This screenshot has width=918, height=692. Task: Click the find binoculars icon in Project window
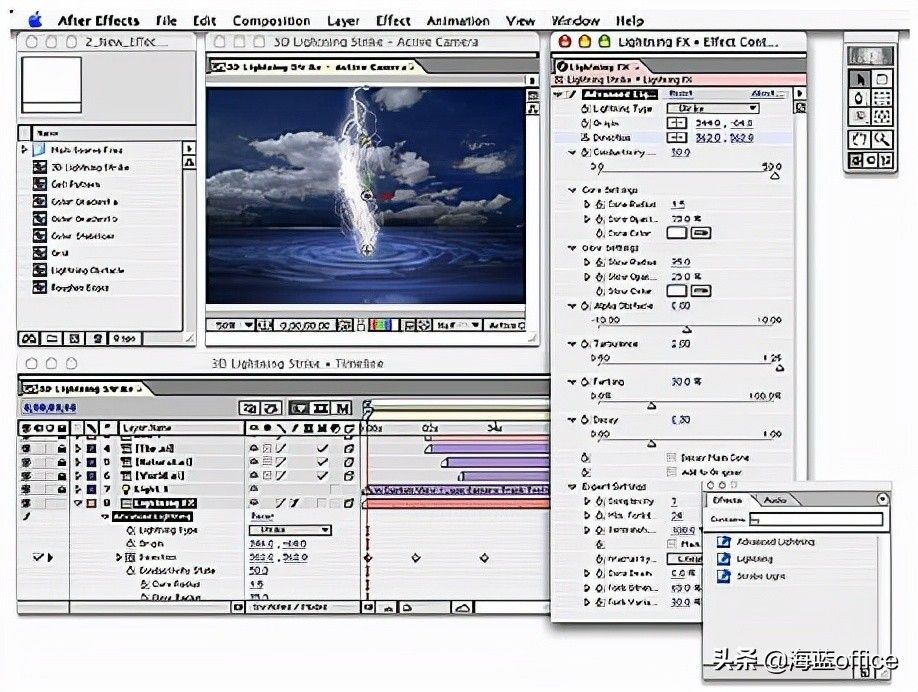point(29,338)
